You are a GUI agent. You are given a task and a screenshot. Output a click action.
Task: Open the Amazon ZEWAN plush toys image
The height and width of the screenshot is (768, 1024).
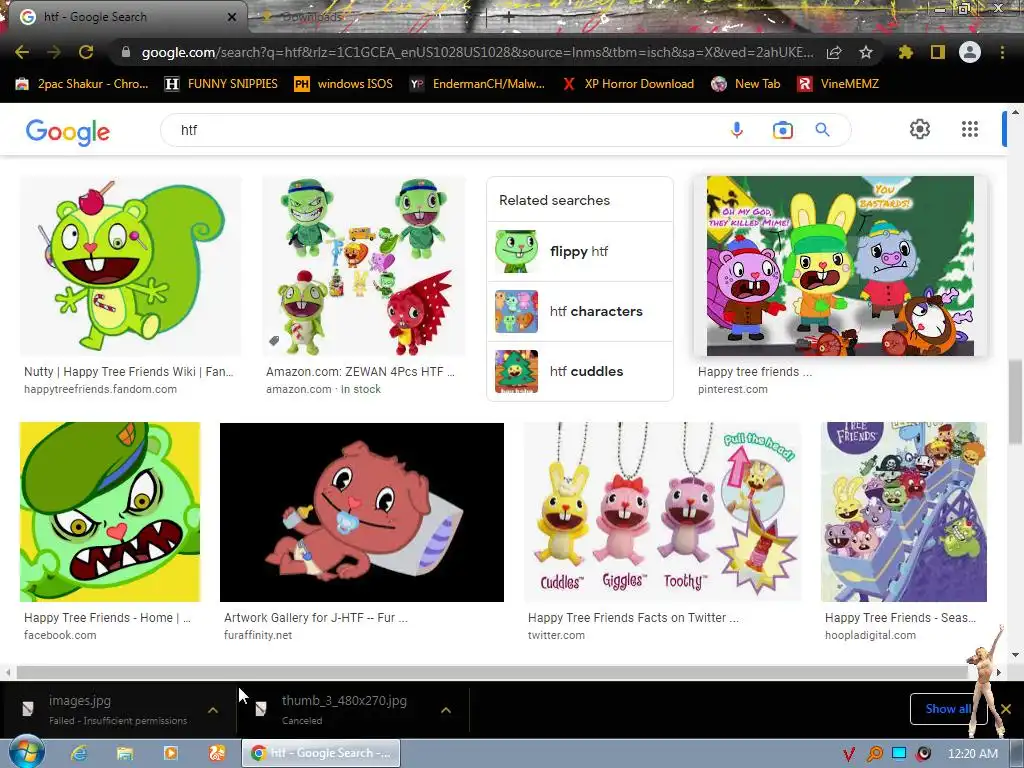click(364, 266)
